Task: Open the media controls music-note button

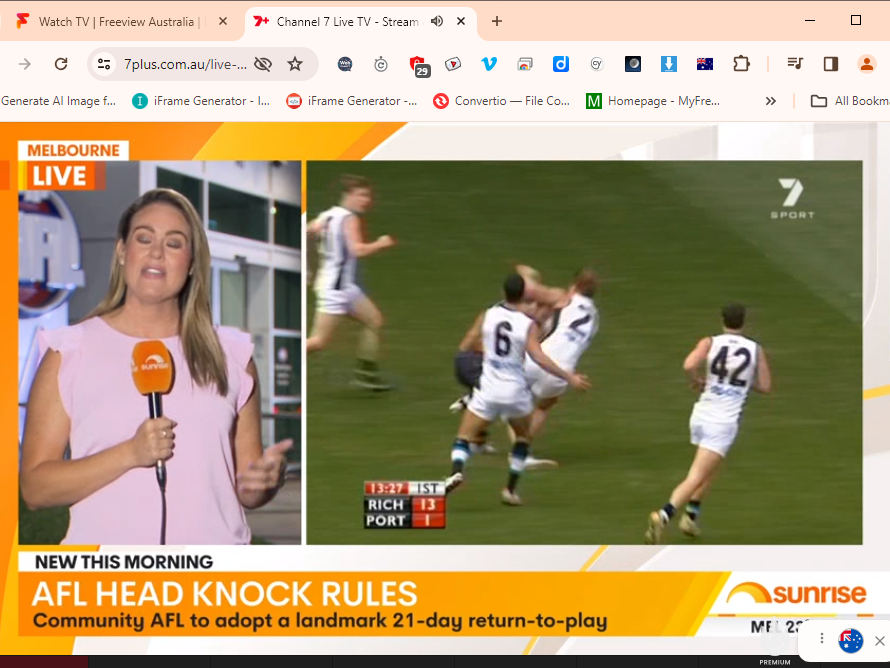Action: coord(795,64)
